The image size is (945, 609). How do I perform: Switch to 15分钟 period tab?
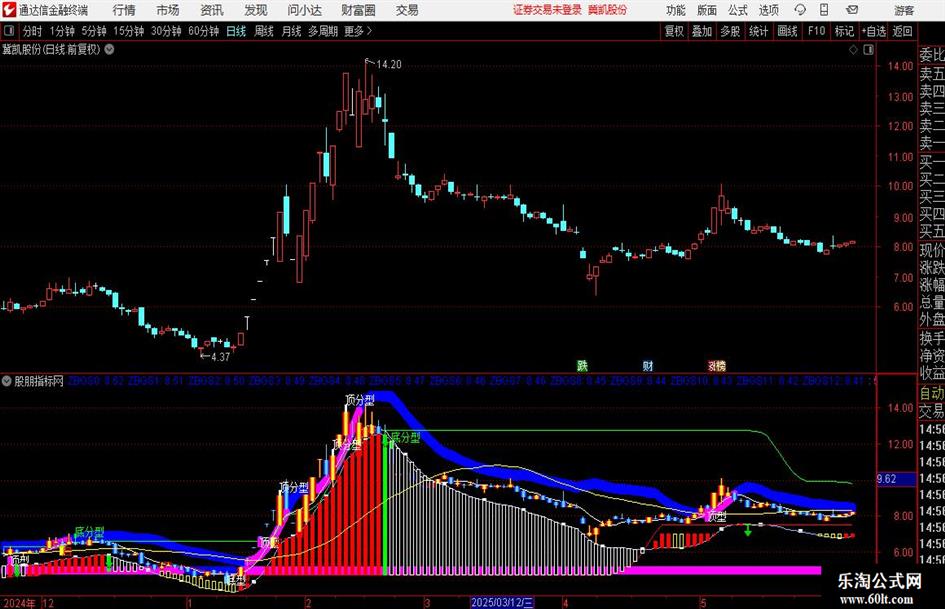tap(128, 31)
